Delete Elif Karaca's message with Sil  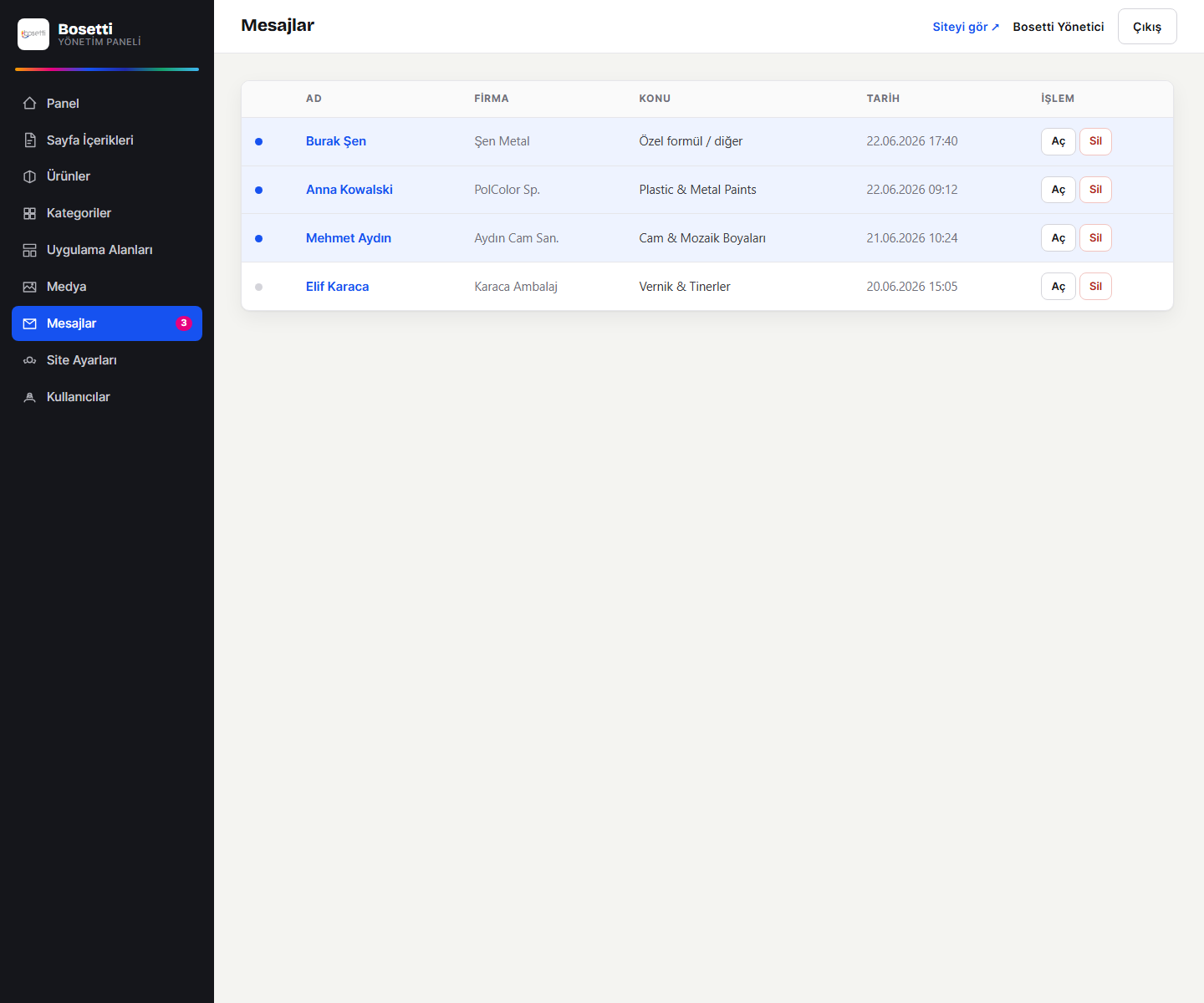[1095, 287]
